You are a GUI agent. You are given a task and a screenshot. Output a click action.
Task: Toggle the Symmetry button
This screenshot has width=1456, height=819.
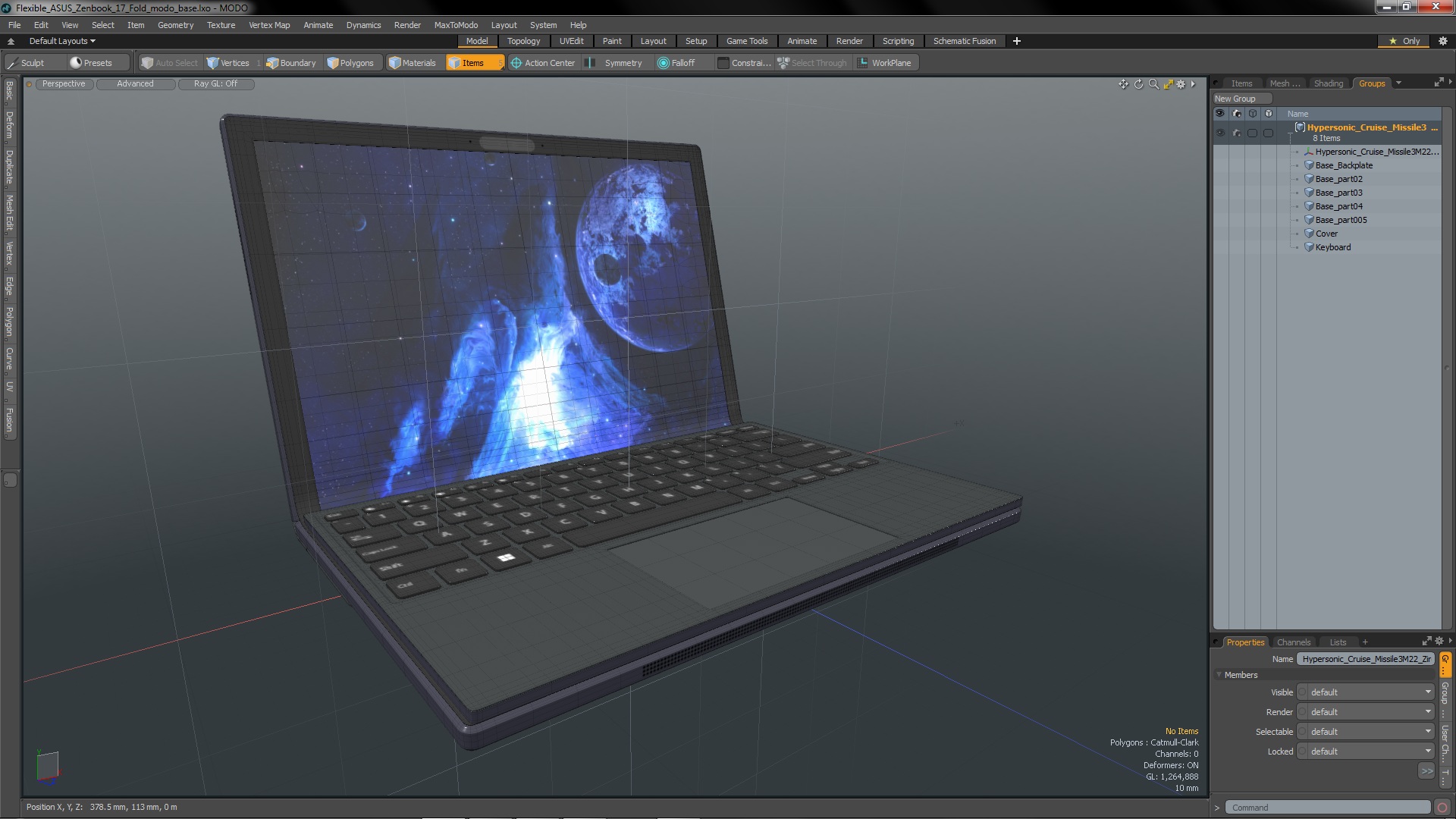pos(615,63)
